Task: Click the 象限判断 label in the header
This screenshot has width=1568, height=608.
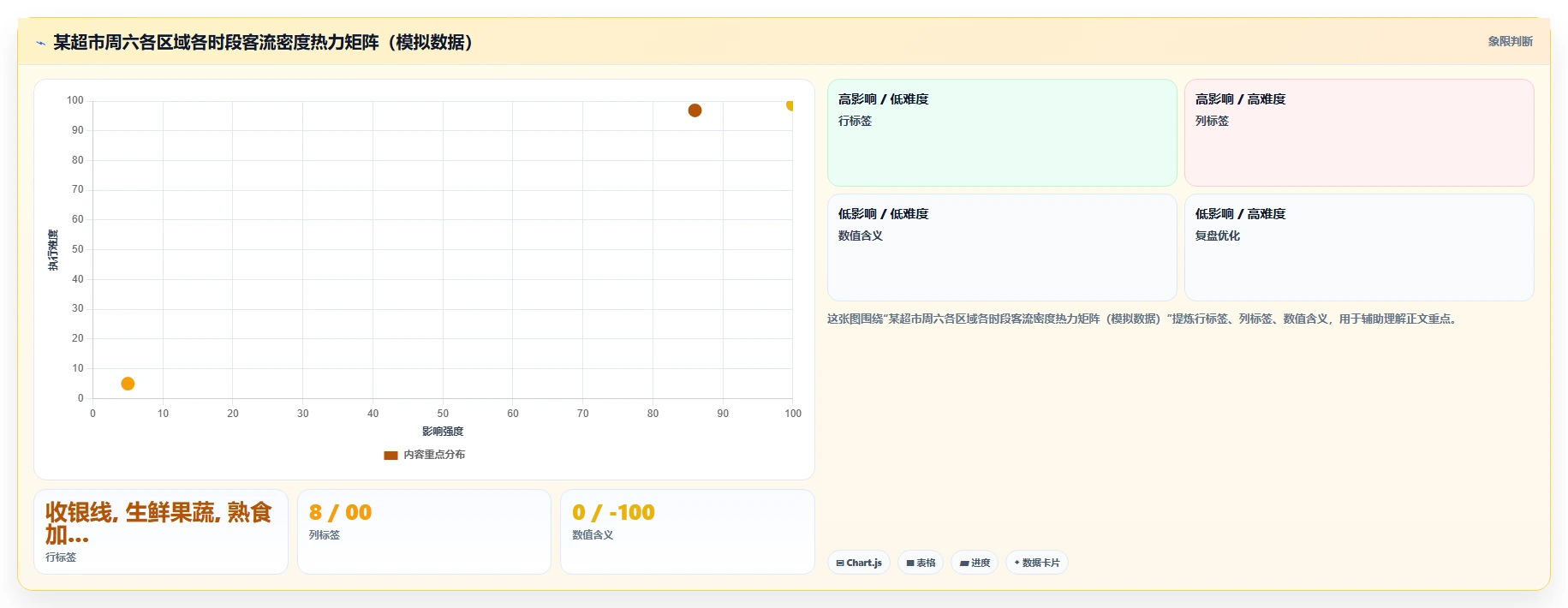Action: tap(1510, 41)
